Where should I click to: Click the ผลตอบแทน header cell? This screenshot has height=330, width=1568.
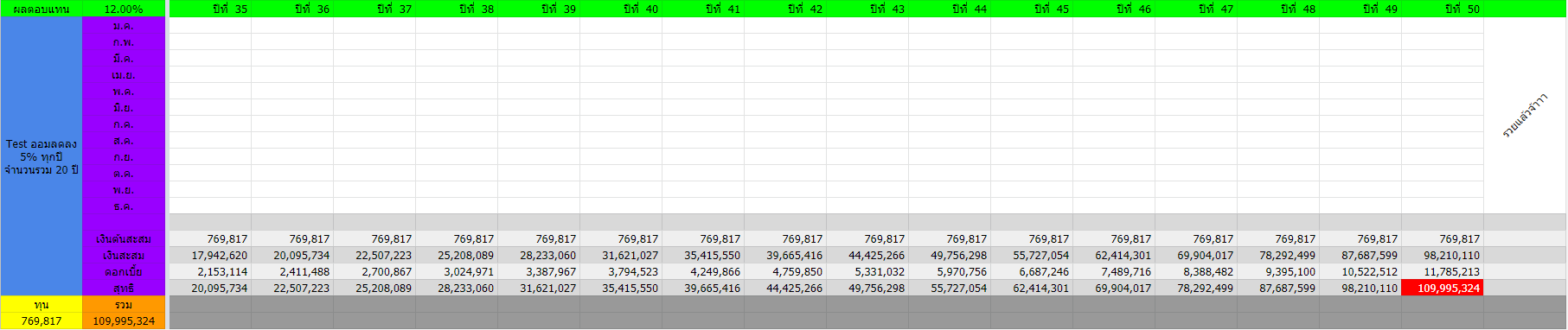click(42, 9)
